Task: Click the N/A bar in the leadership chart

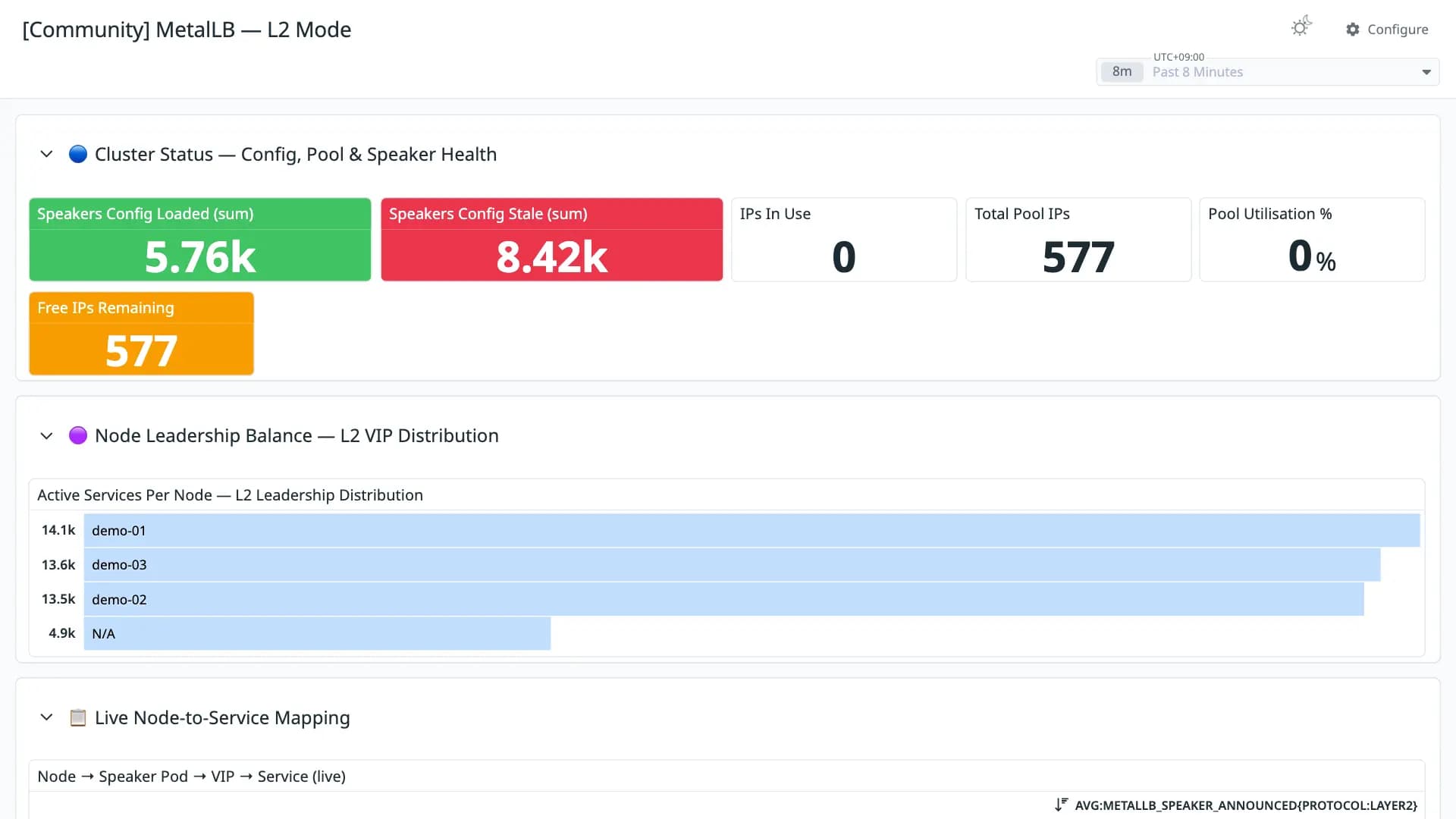Action: (317, 634)
